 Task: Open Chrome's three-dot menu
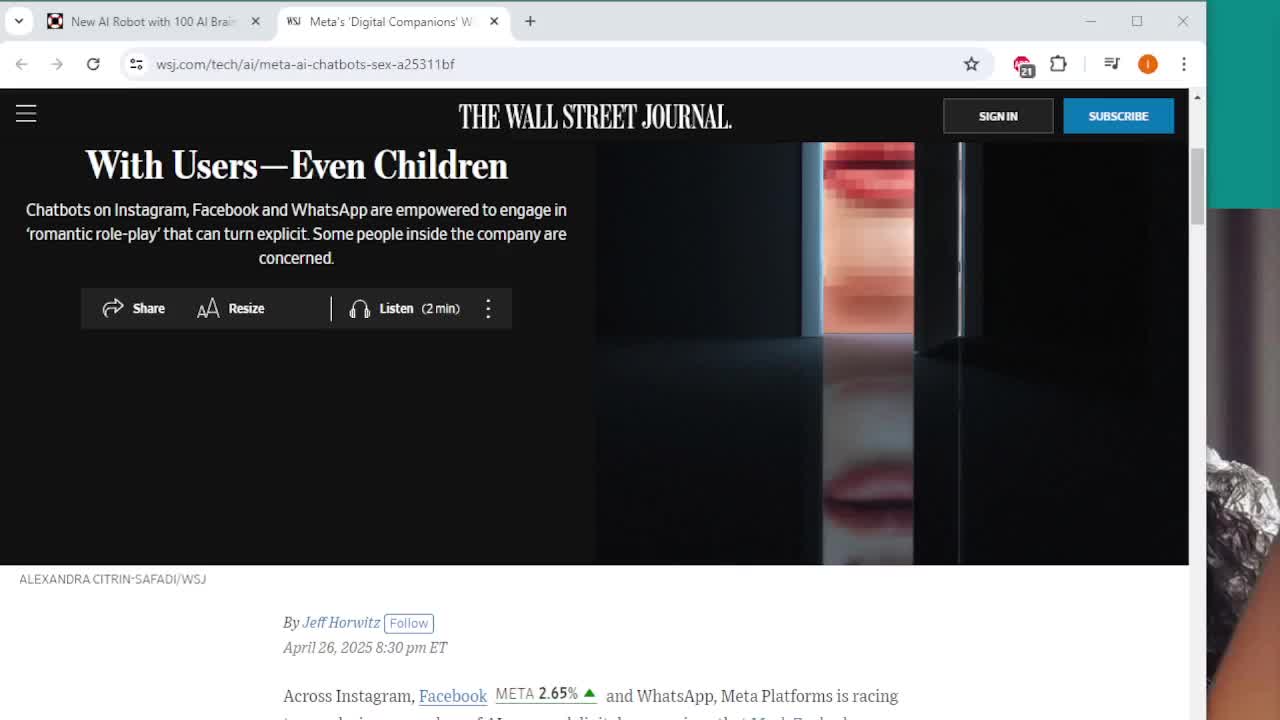click(x=1184, y=64)
